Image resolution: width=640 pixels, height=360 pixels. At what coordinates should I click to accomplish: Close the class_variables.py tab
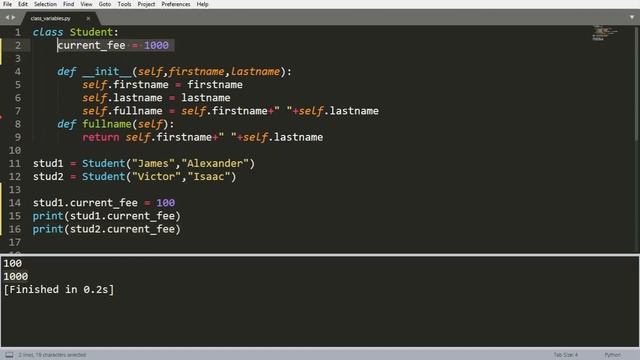coord(88,18)
